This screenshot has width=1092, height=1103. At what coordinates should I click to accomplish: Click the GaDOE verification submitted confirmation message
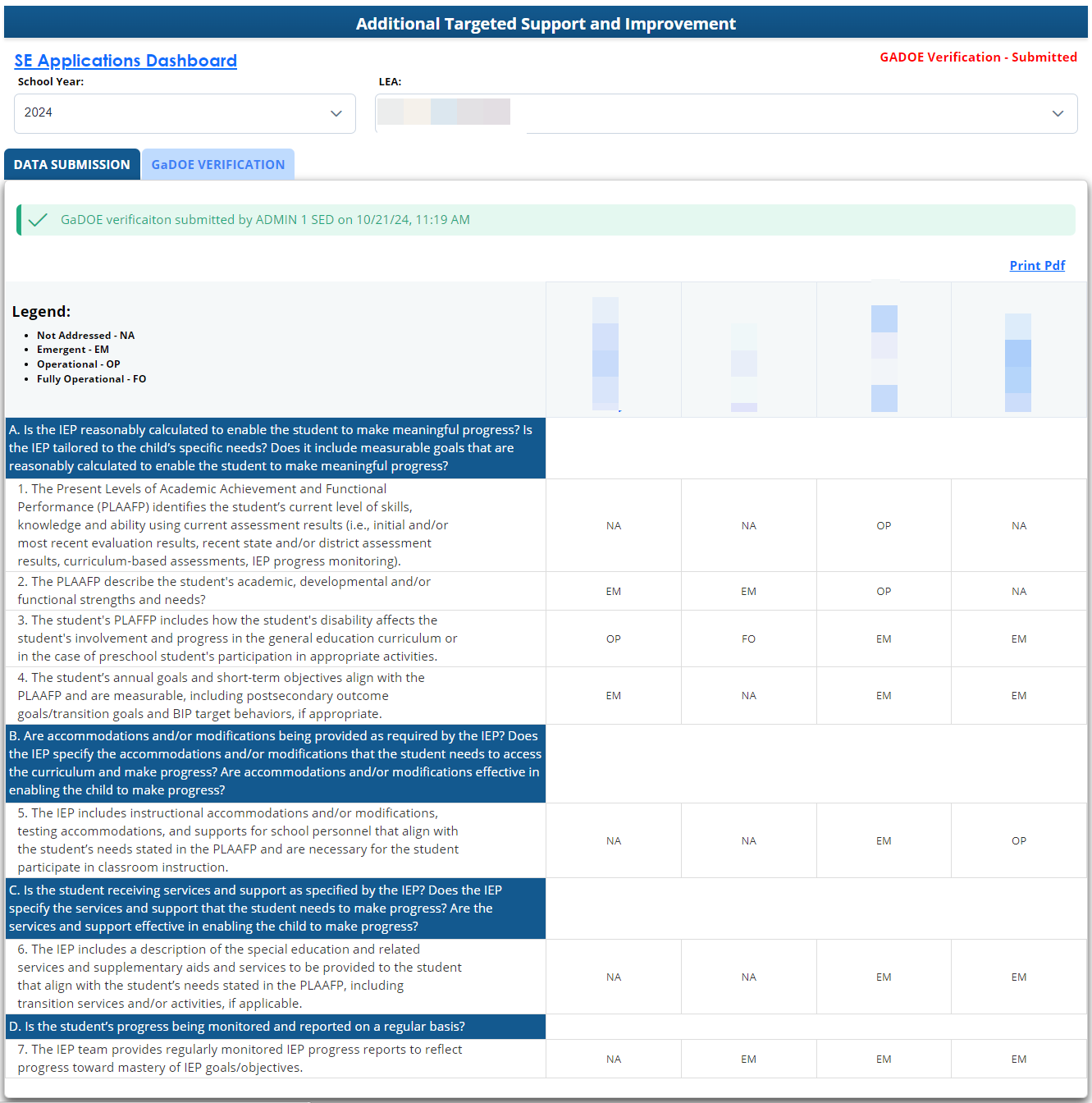265,220
